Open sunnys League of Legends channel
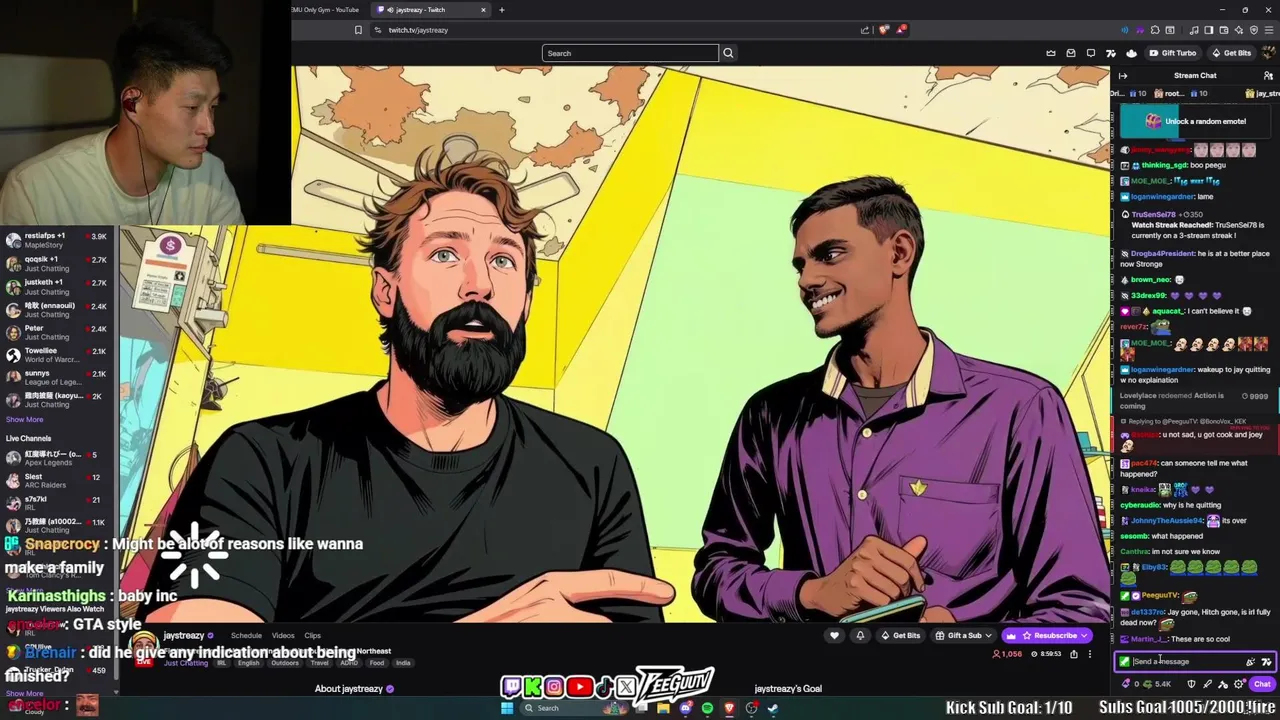Screen dimensions: 1280x720 click(x=58, y=377)
